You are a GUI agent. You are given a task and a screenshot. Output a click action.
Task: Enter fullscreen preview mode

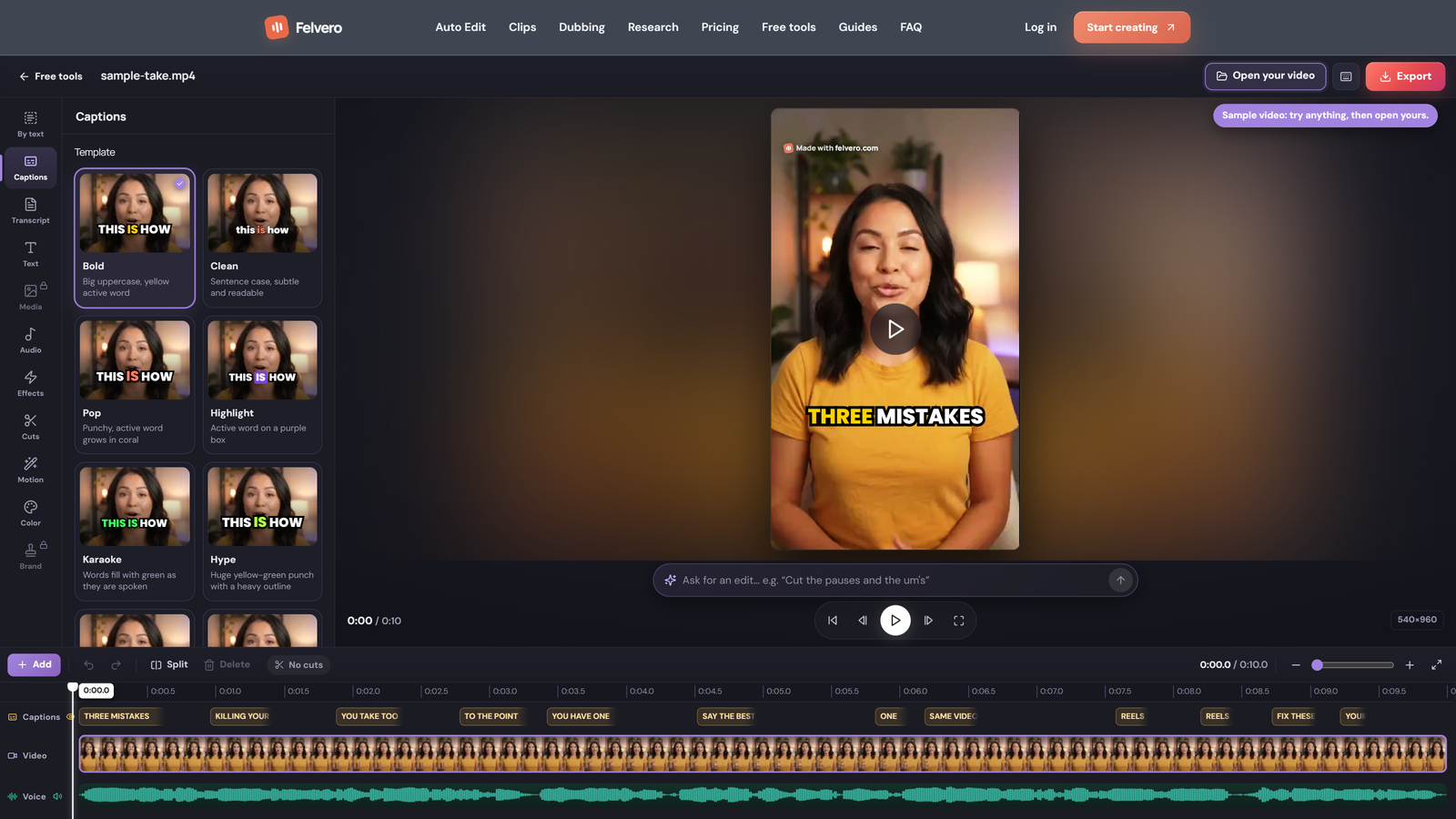(958, 621)
